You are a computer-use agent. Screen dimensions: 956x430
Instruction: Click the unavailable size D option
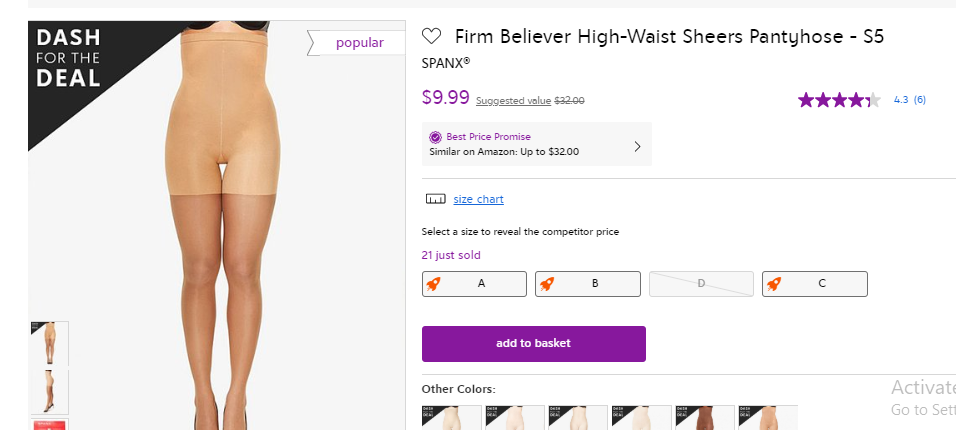pyautogui.click(x=701, y=284)
